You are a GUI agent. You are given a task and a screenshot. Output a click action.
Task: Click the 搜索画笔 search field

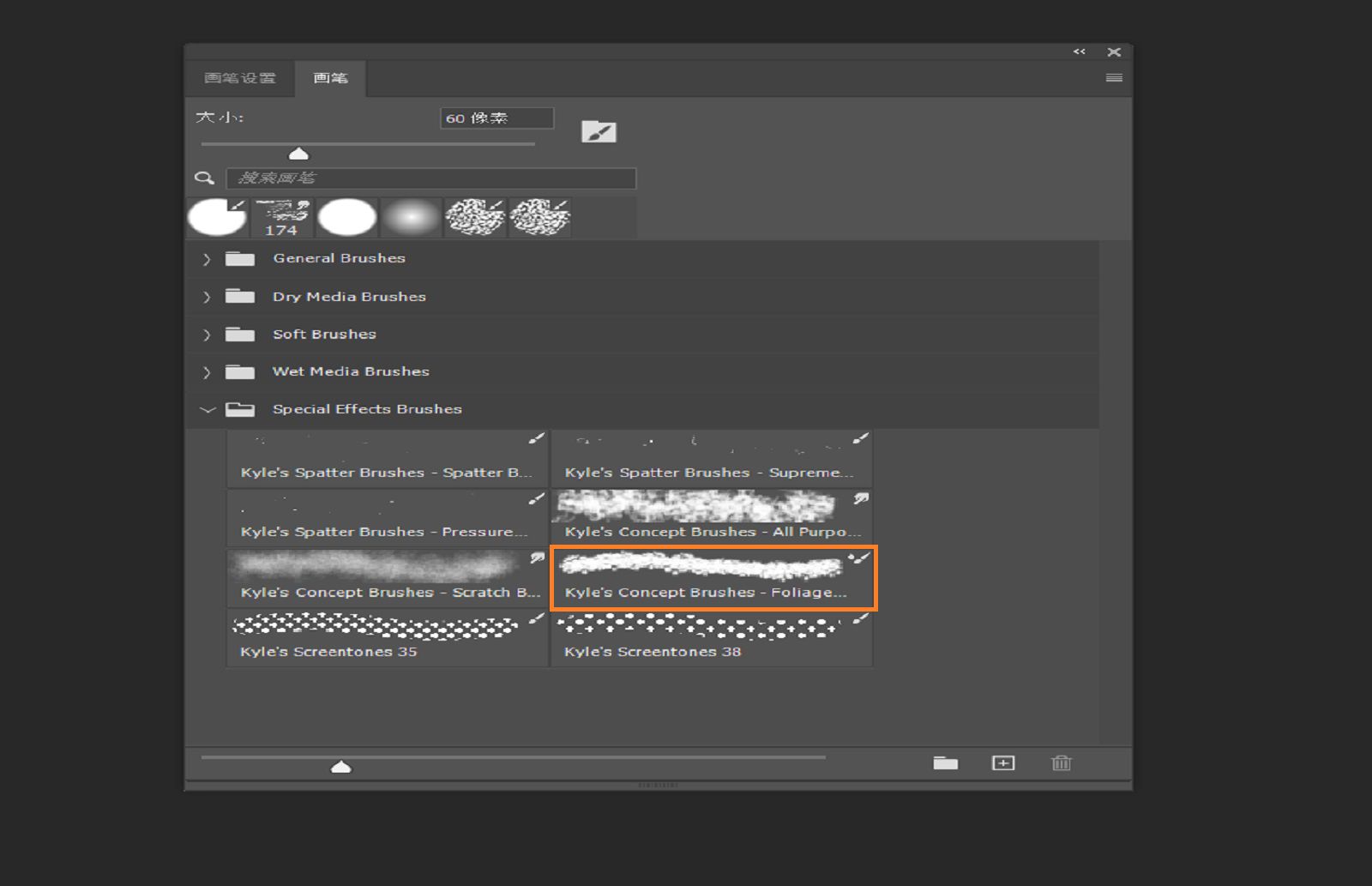(x=430, y=178)
